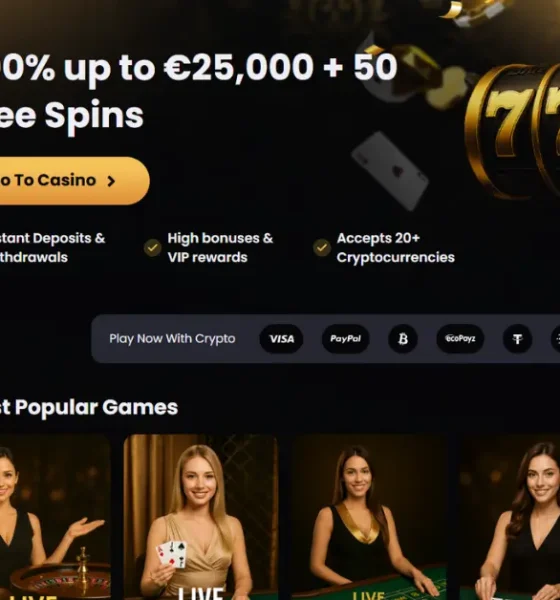560x600 pixels.
Task: Click the Go To Casino button
Action: coord(73,181)
